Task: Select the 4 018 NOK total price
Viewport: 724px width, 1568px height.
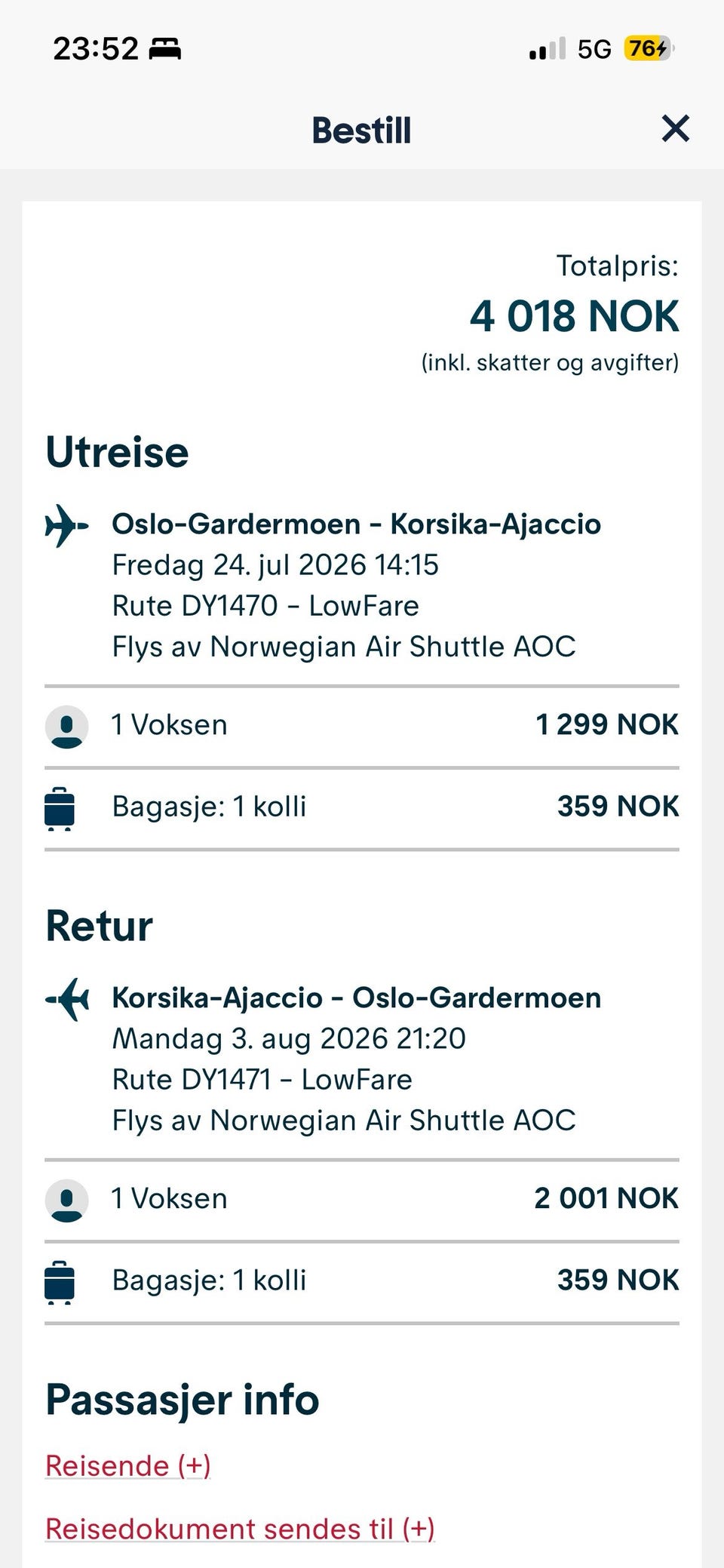Action: 574,315
